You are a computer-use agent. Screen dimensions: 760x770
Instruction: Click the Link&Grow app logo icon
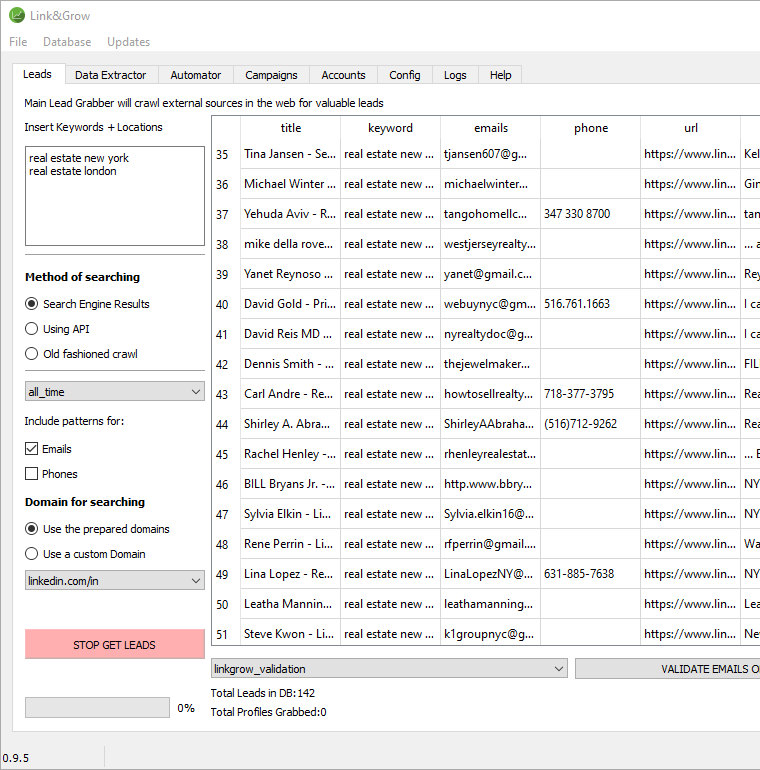[x=17, y=14]
